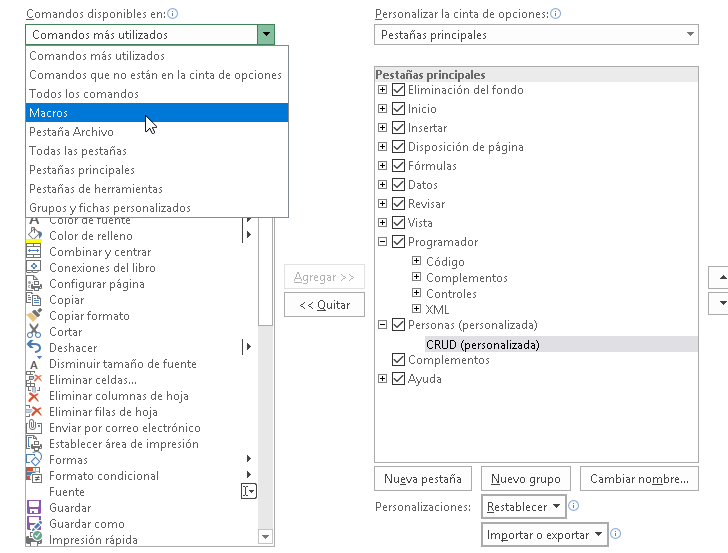Open the Importar o exportar dropdown
This screenshot has height=553, width=728.
tap(545, 534)
